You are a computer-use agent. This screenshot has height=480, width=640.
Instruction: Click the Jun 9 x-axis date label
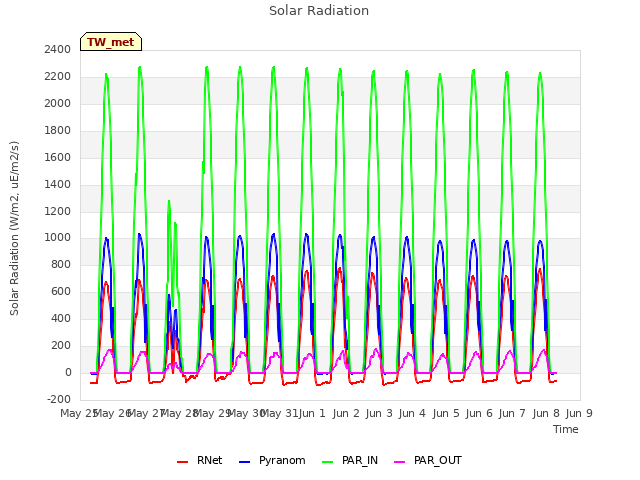[579, 413]
